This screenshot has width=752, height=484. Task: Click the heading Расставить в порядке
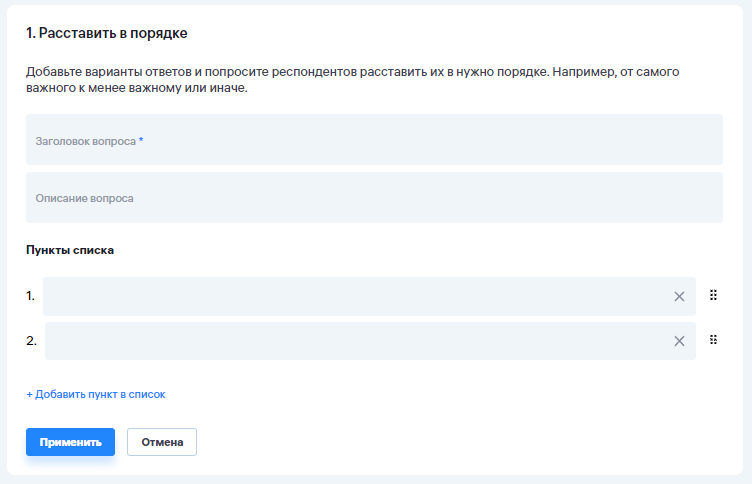click(107, 34)
